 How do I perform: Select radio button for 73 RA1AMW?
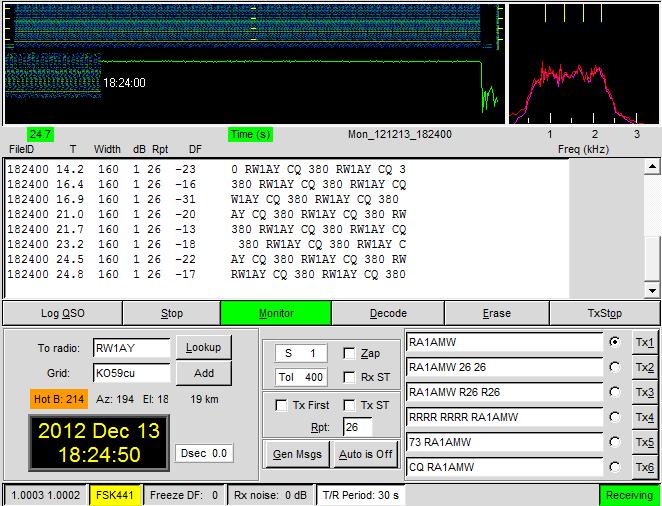615,442
